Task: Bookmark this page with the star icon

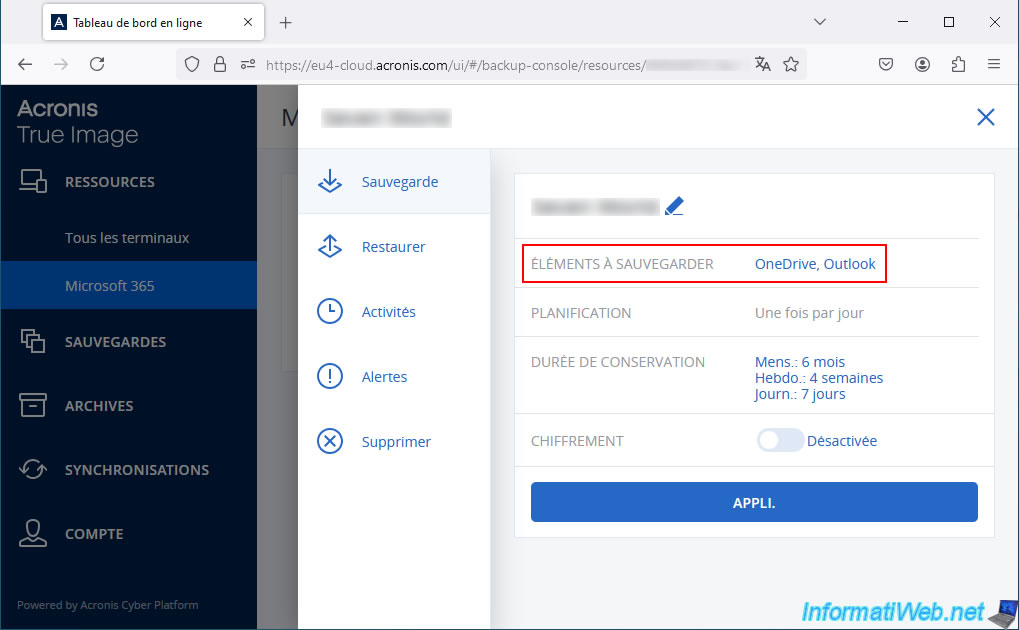Action: (791, 64)
